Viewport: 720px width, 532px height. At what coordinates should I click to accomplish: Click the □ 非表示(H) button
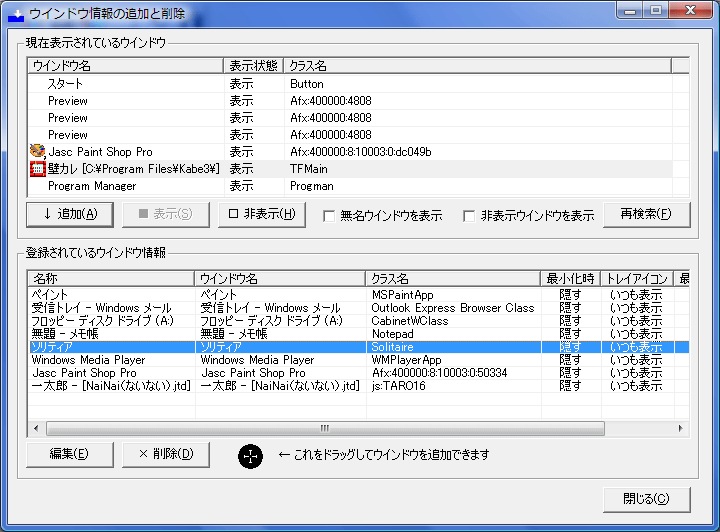pyautogui.click(x=262, y=214)
